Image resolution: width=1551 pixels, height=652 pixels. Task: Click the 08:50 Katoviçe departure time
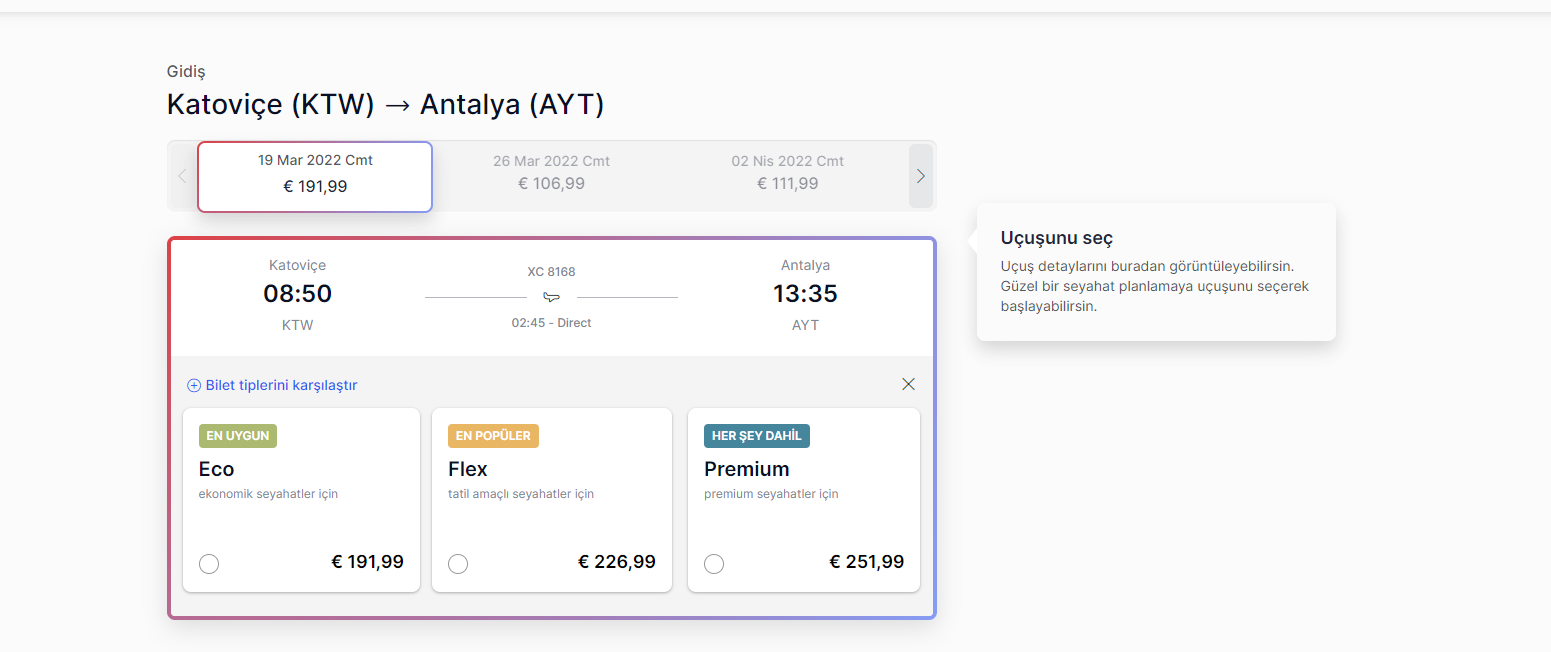[x=298, y=294]
